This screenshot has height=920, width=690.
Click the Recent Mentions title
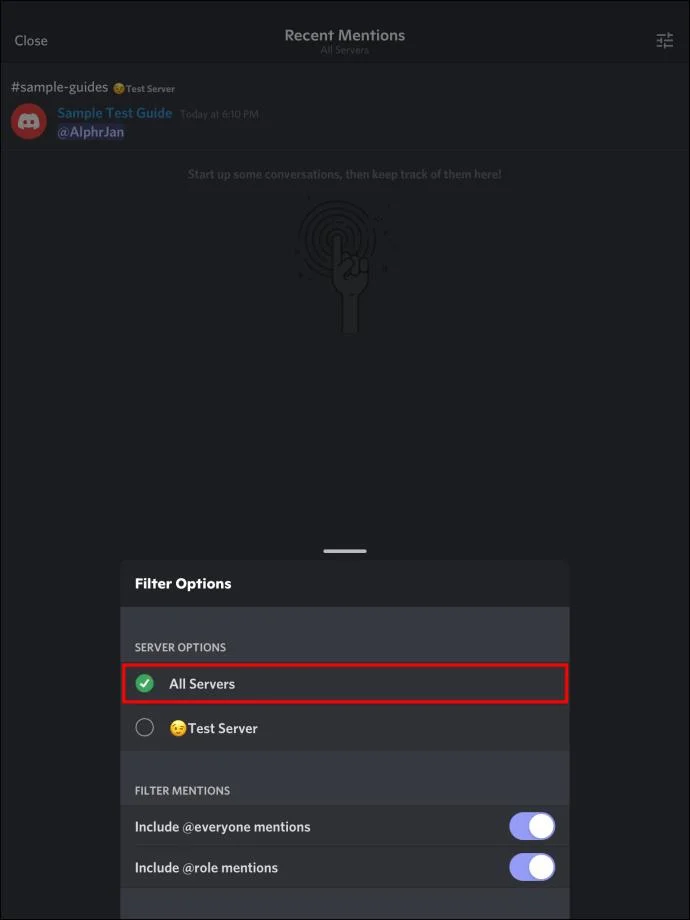click(x=345, y=35)
